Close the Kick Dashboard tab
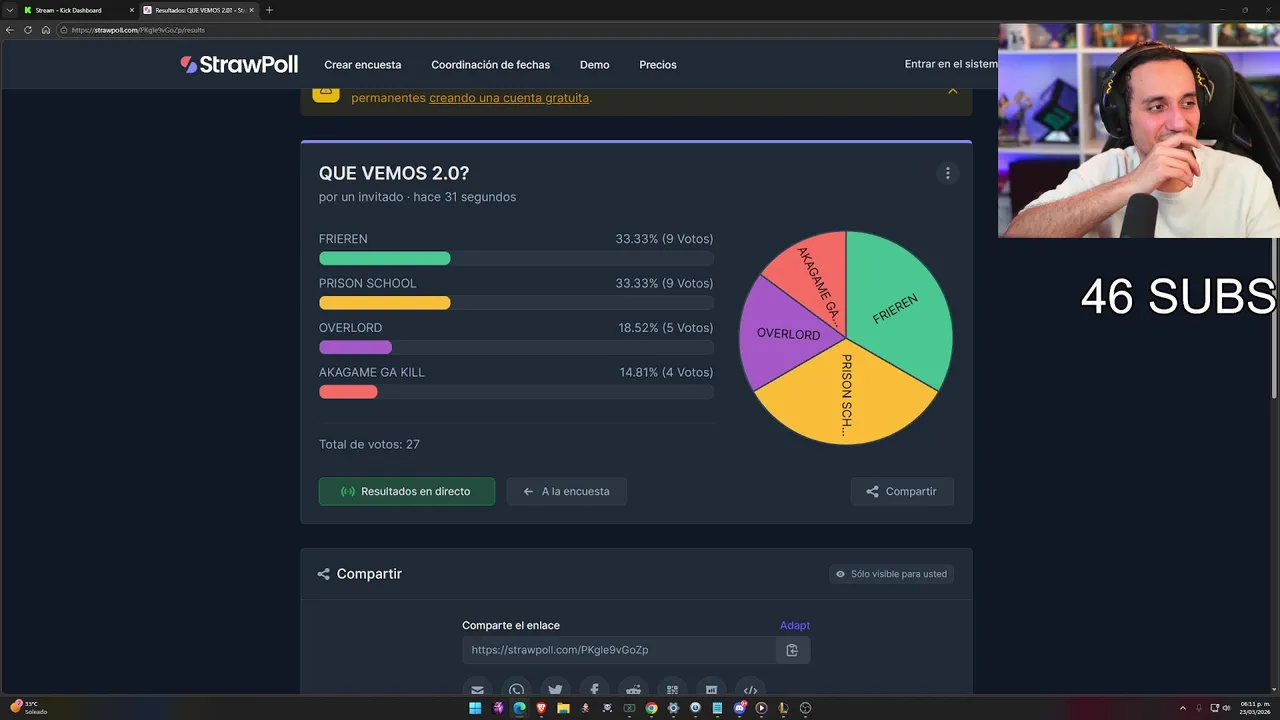Image resolution: width=1280 pixels, height=720 pixels. click(x=131, y=10)
